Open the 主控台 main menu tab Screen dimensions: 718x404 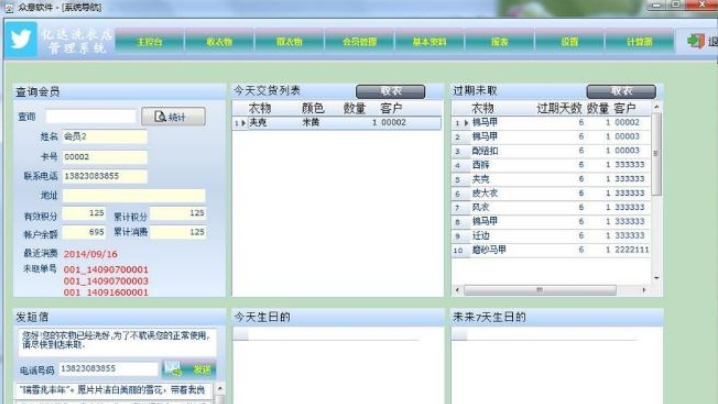(150, 42)
